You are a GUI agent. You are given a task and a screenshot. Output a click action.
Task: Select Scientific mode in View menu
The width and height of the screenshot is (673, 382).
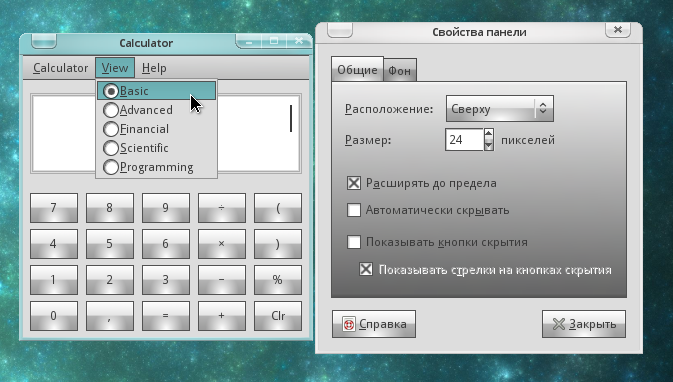(x=156, y=148)
